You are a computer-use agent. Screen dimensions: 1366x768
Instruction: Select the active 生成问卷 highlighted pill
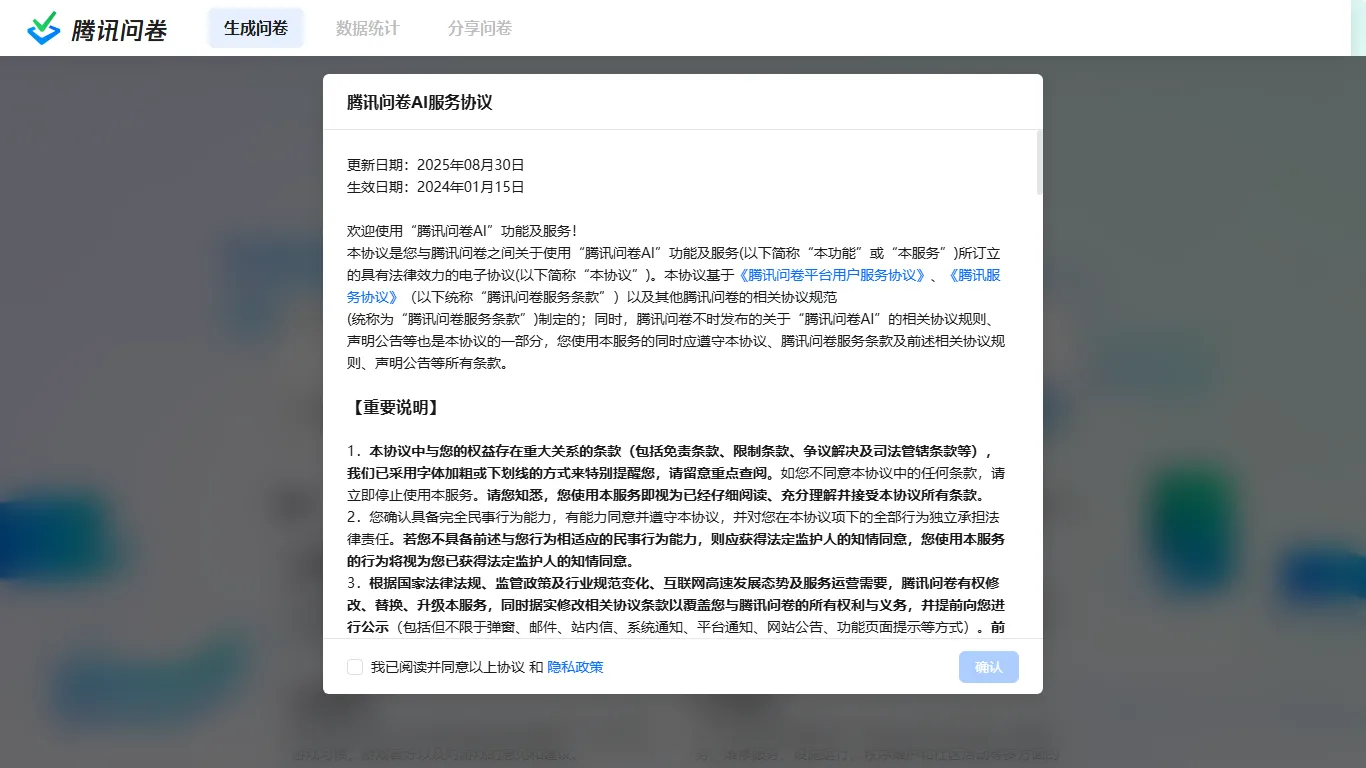point(255,28)
